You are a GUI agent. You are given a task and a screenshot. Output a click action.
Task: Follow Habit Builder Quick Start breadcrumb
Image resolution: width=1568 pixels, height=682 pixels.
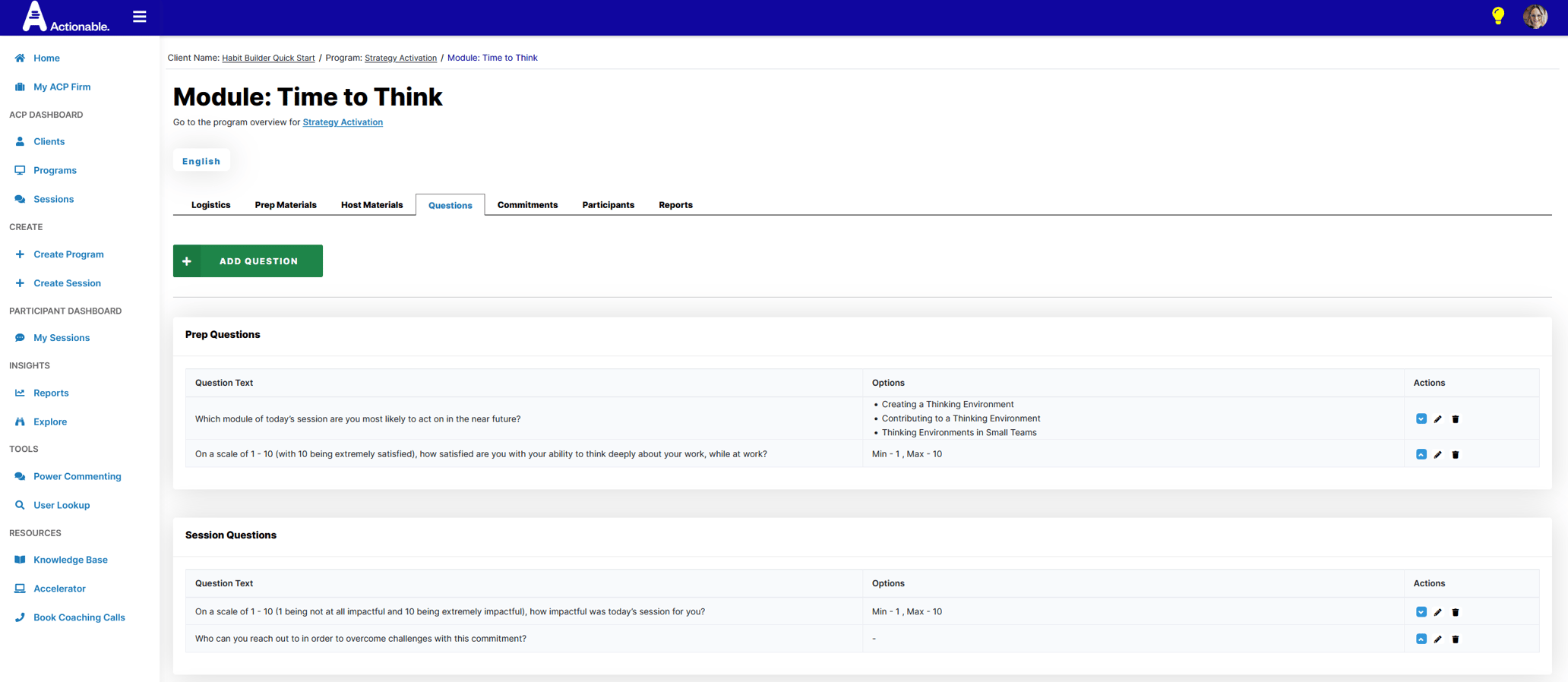pos(268,58)
